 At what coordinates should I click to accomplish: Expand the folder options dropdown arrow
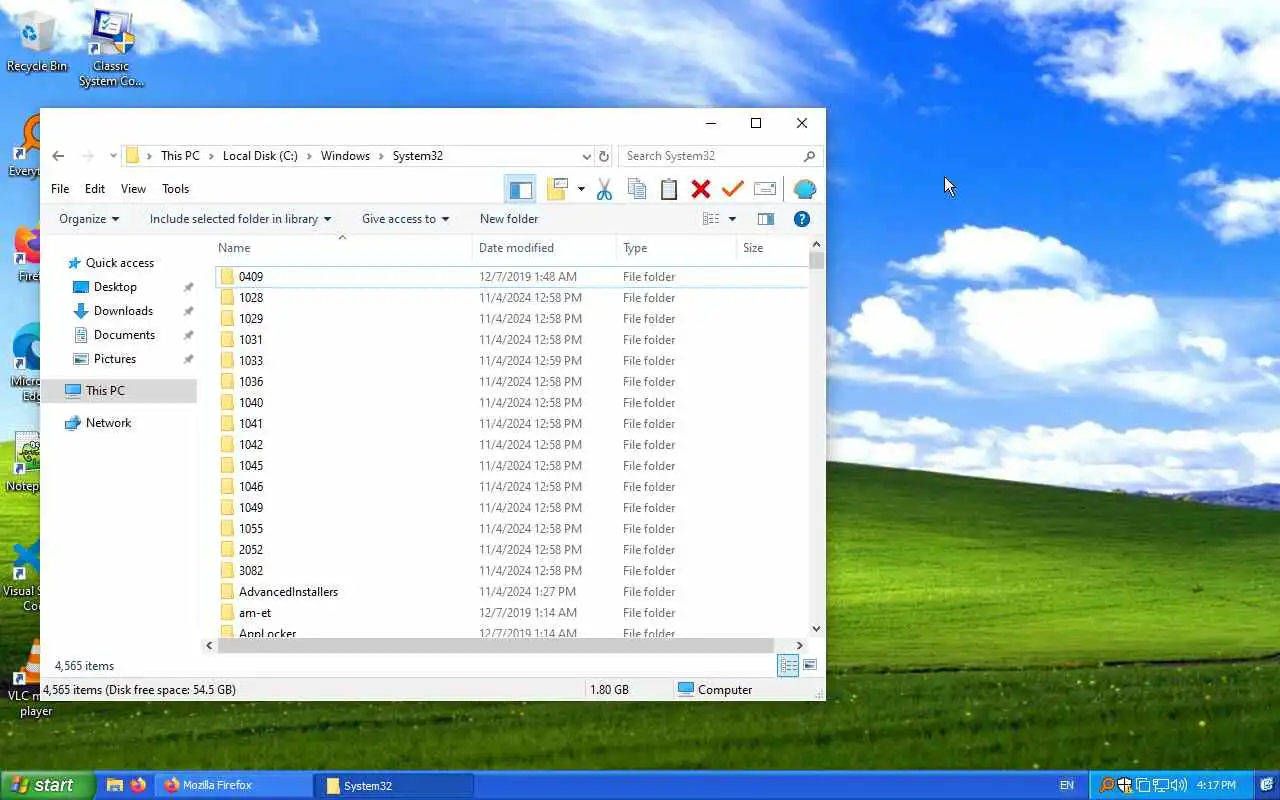point(581,189)
